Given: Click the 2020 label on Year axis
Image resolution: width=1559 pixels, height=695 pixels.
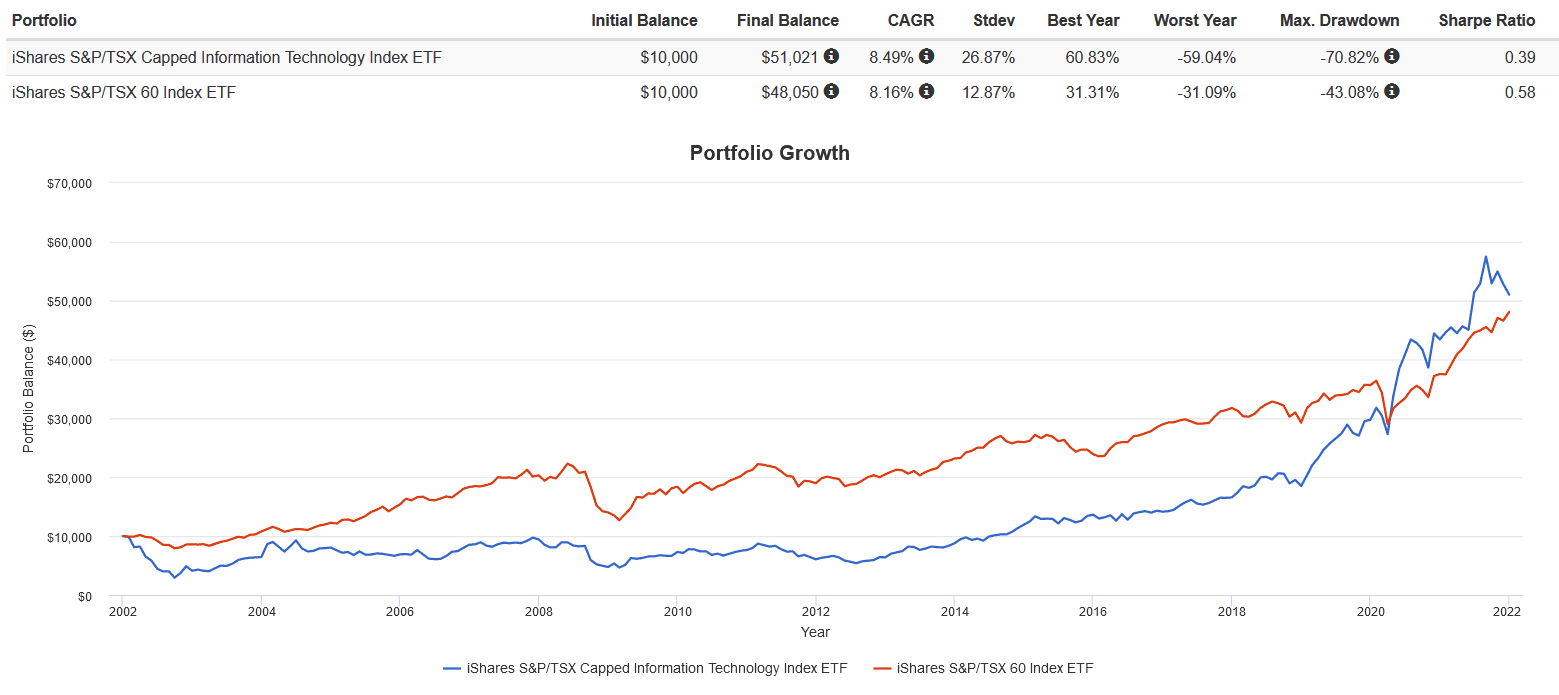Looking at the screenshot, I should coord(1369,612).
